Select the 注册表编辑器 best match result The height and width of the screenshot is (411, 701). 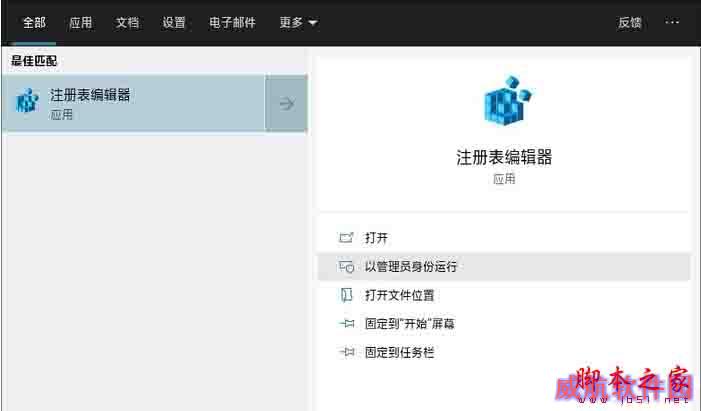pyautogui.click(x=133, y=104)
